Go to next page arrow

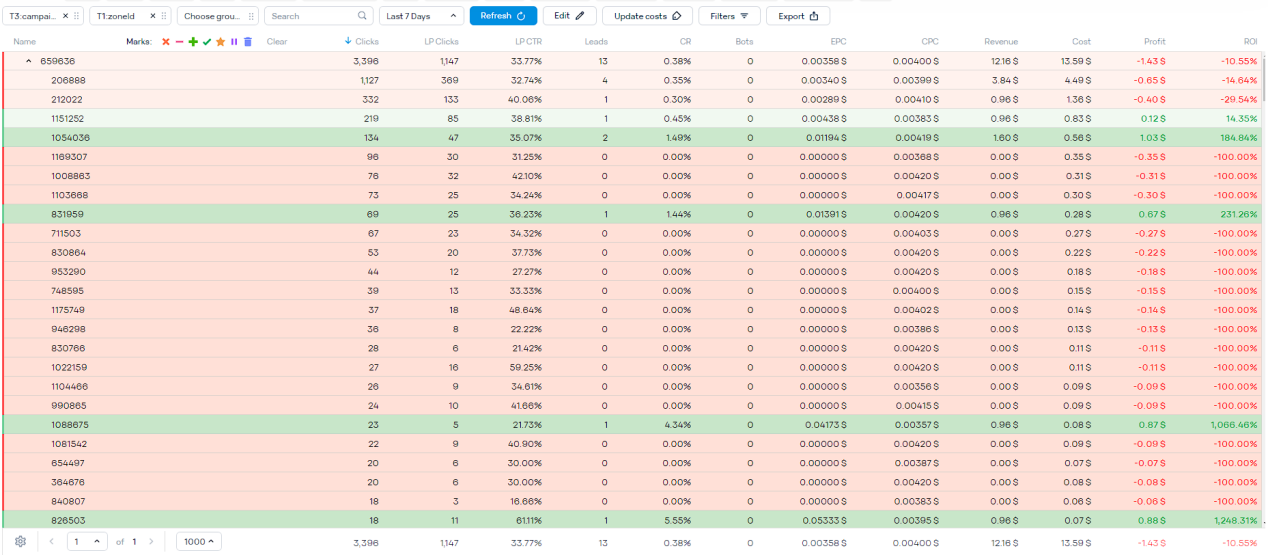click(x=151, y=542)
